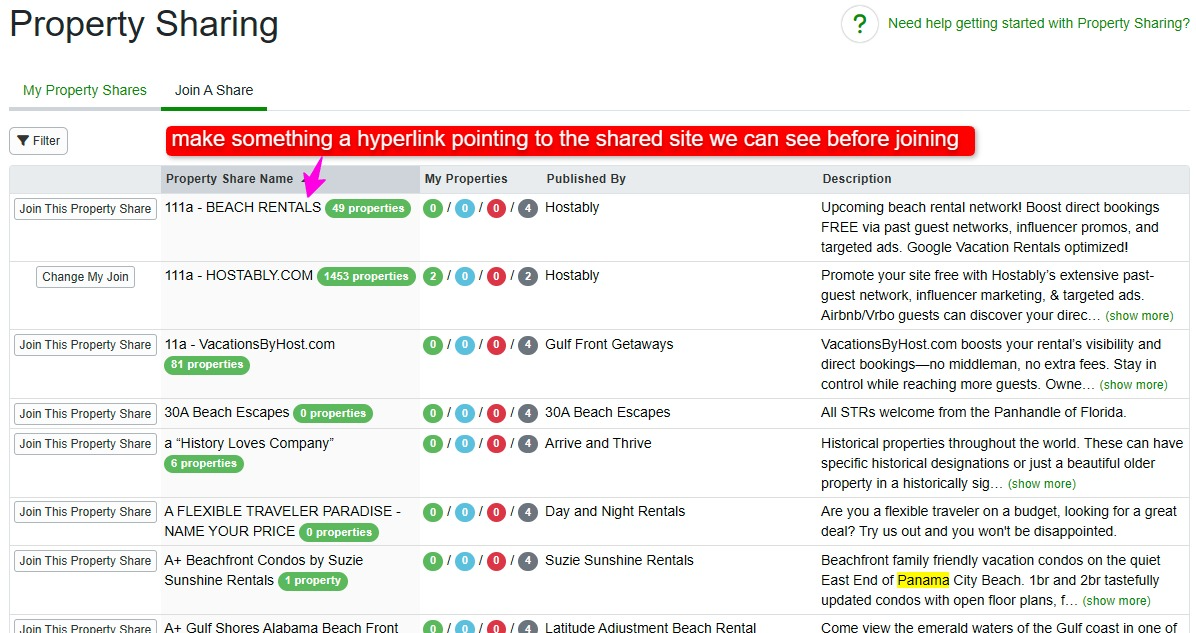Click the 49 properties green badge
1196x633 pixels.
(368, 208)
